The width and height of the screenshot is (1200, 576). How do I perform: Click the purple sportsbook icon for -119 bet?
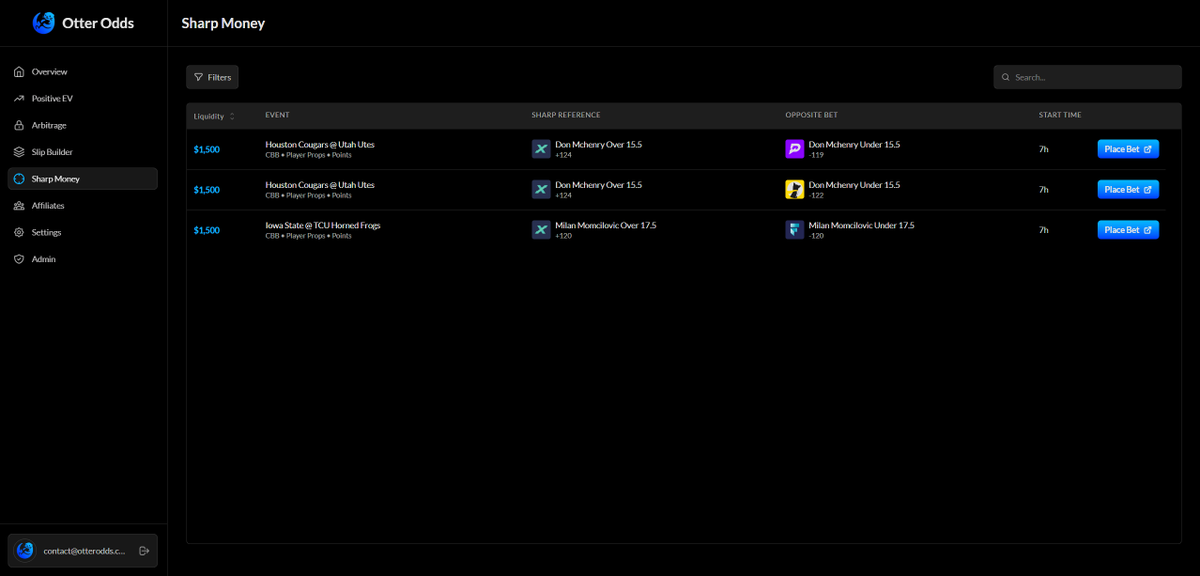(x=795, y=149)
